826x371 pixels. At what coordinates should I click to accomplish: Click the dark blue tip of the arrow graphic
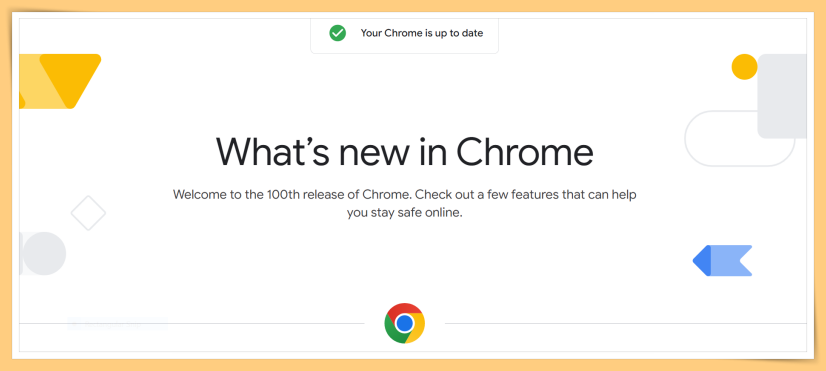702,260
